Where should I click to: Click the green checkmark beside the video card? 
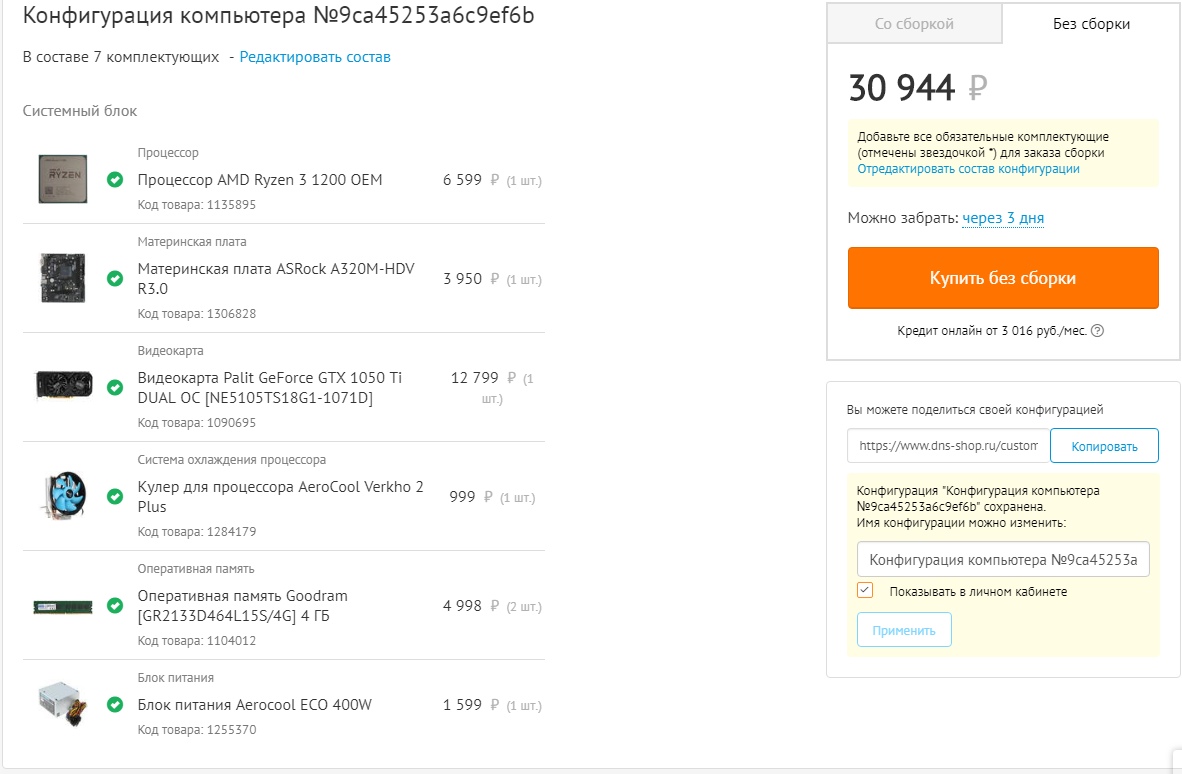(x=115, y=388)
